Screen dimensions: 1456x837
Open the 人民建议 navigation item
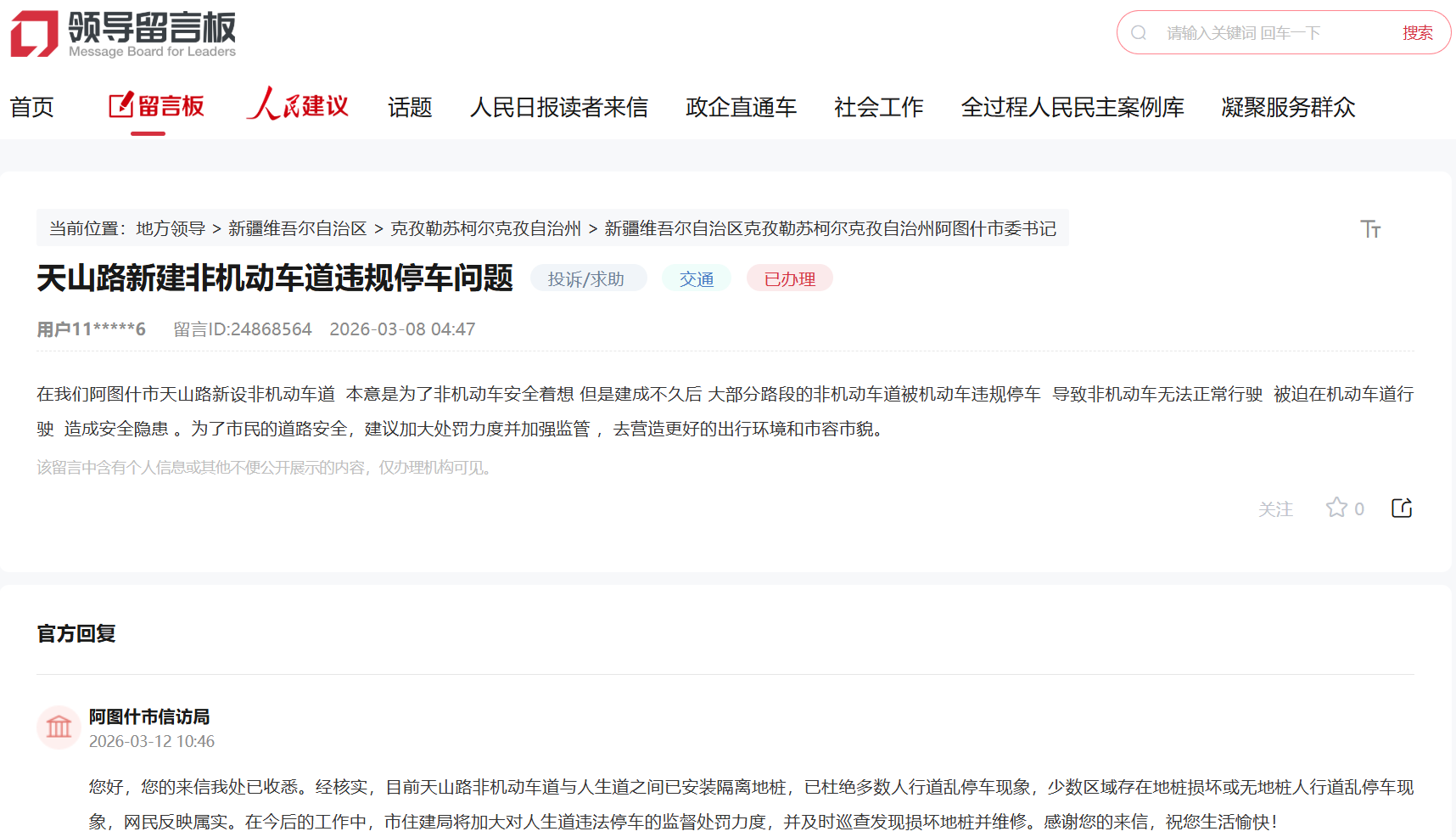click(x=298, y=106)
